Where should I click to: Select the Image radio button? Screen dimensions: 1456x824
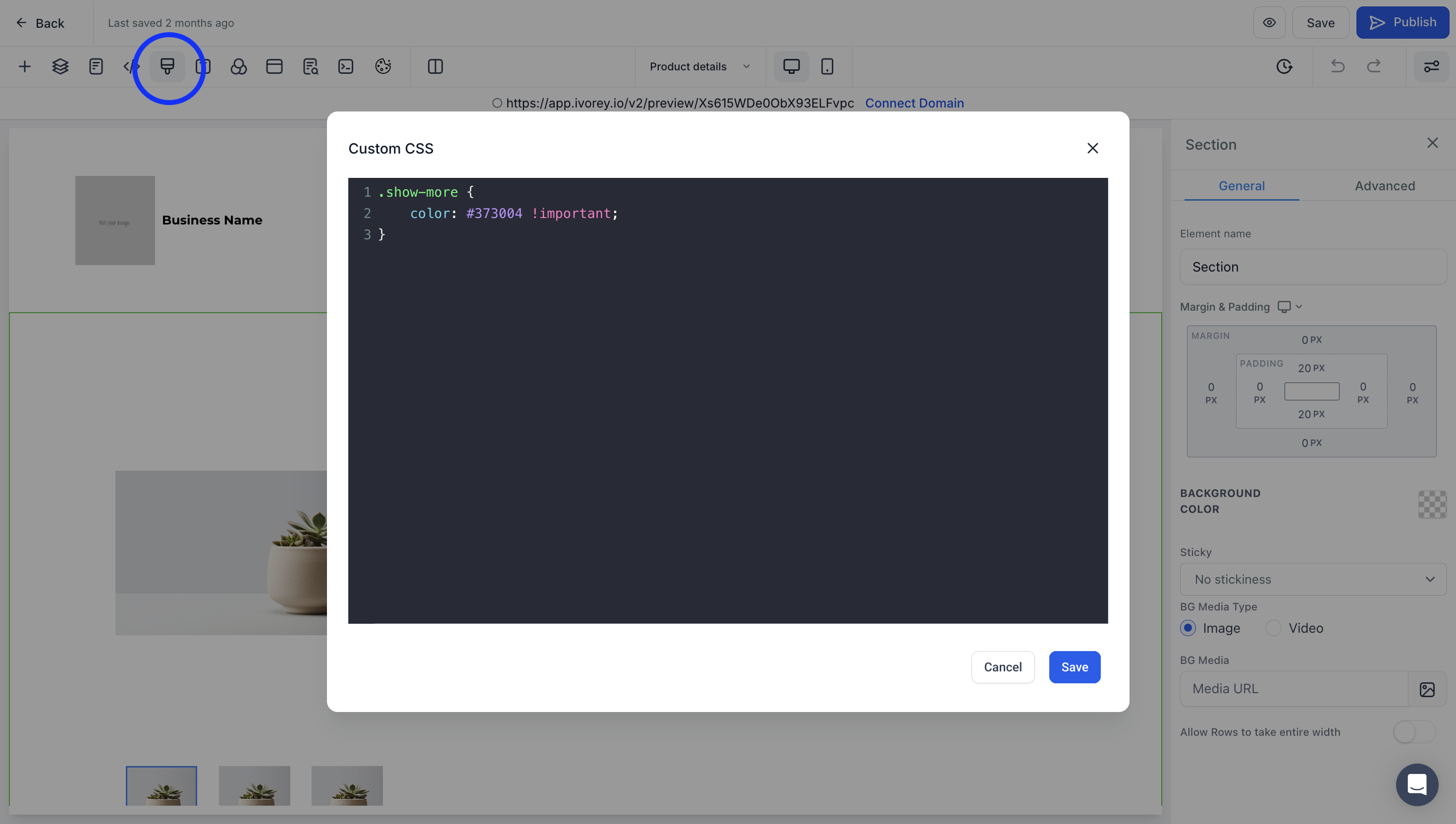tap(1188, 628)
